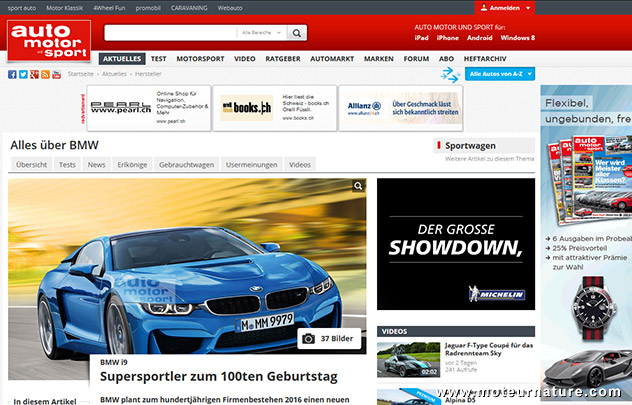Image resolution: width=632 pixels, height=405 pixels.
Task: Open the FORUM navigation item
Action: click(416, 59)
